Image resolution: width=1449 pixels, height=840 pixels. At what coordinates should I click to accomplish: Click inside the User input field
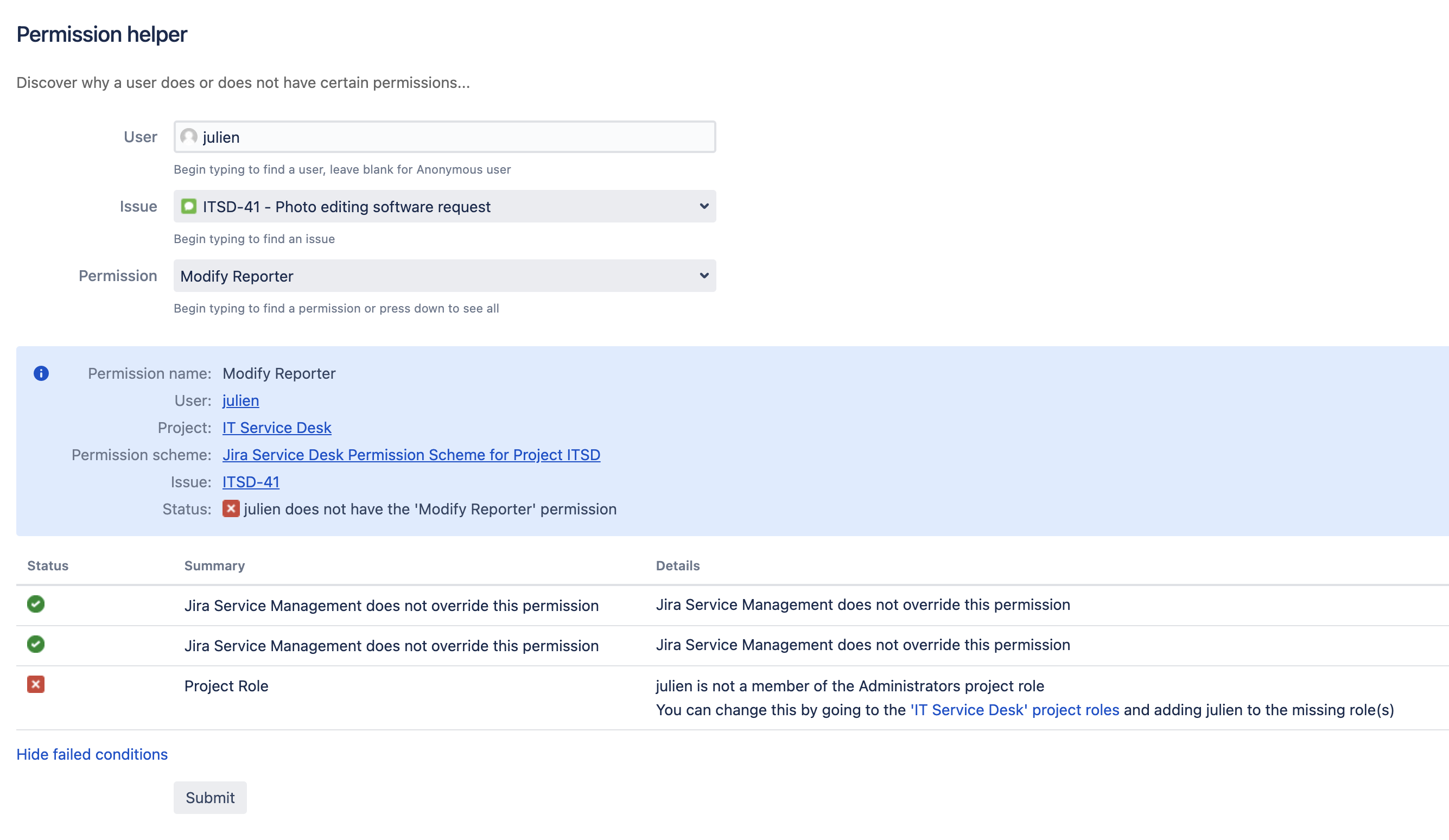pos(443,137)
